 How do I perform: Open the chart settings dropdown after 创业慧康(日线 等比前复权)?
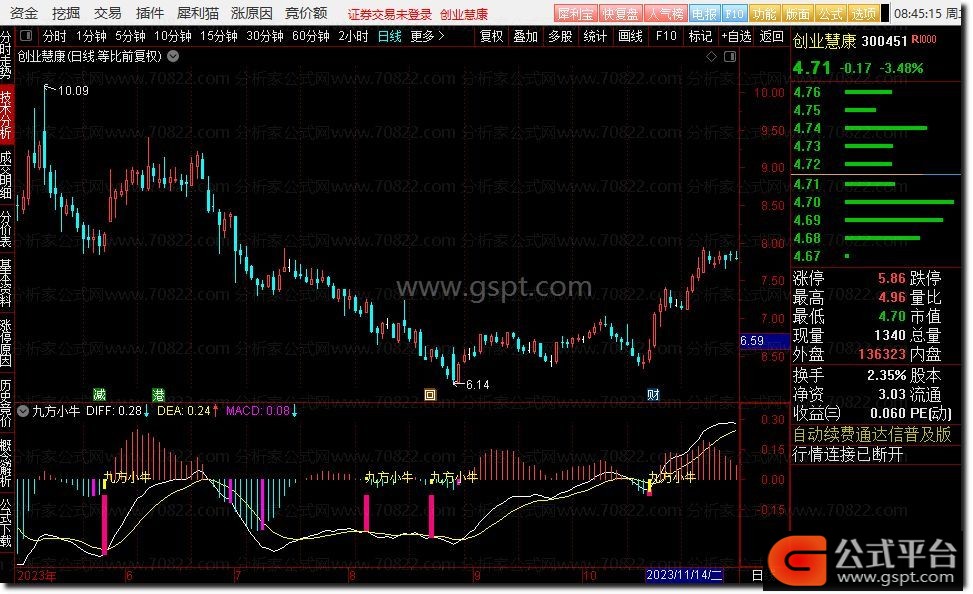pyautogui.click(x=173, y=56)
